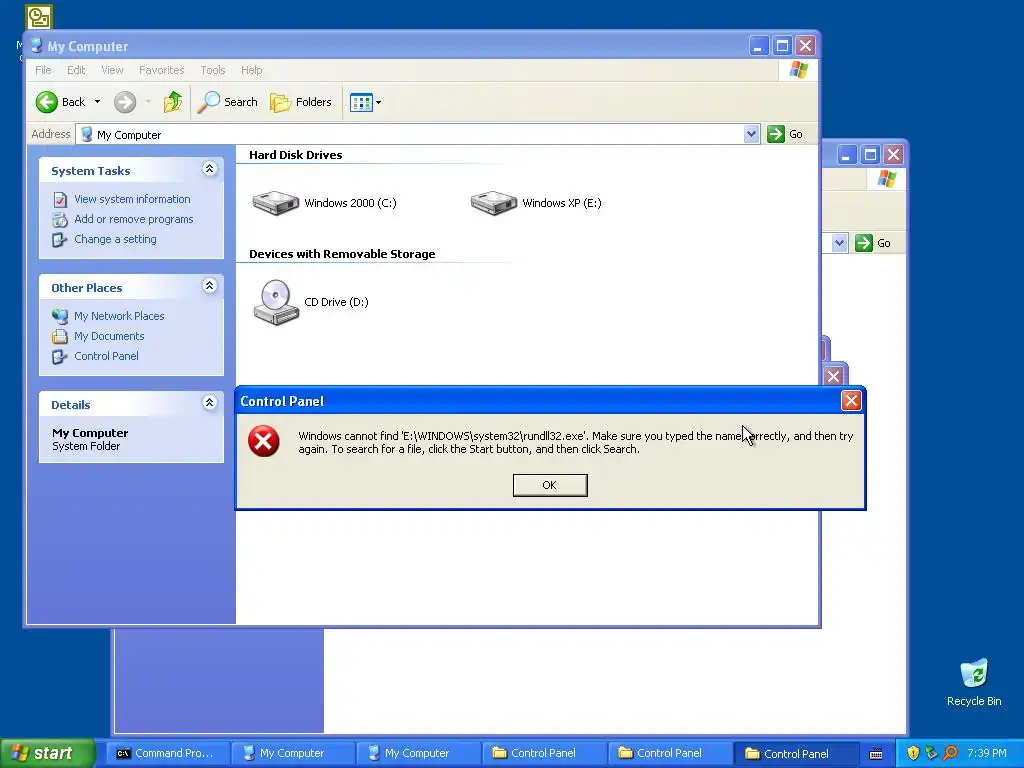Switch to third Control Panel taskbar button
Screen dimensions: 1024x768
pos(795,753)
